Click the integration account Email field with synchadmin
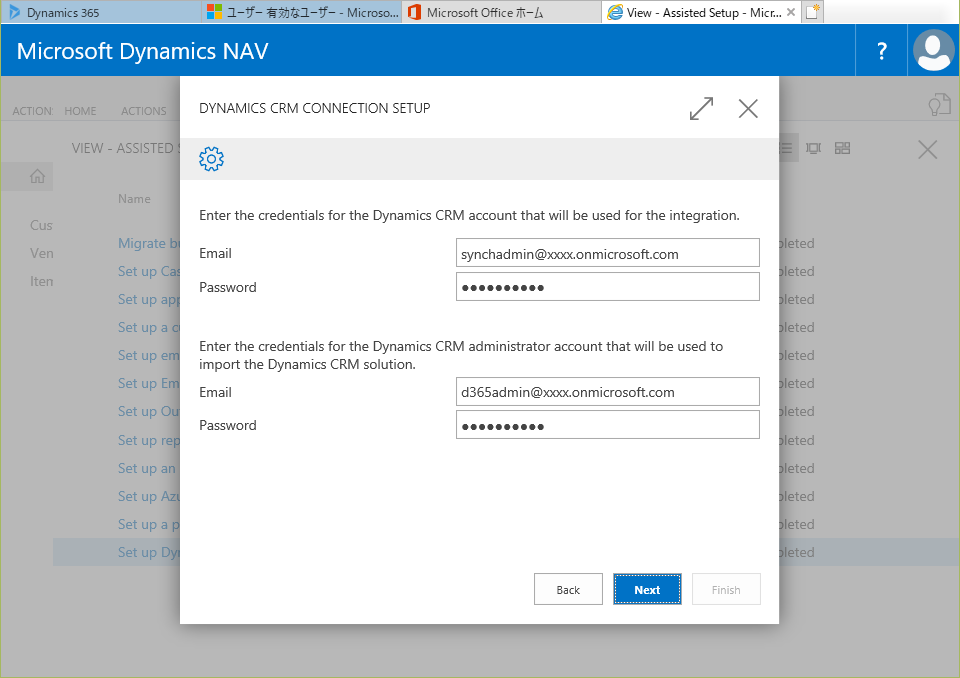960x678 pixels. [x=607, y=253]
